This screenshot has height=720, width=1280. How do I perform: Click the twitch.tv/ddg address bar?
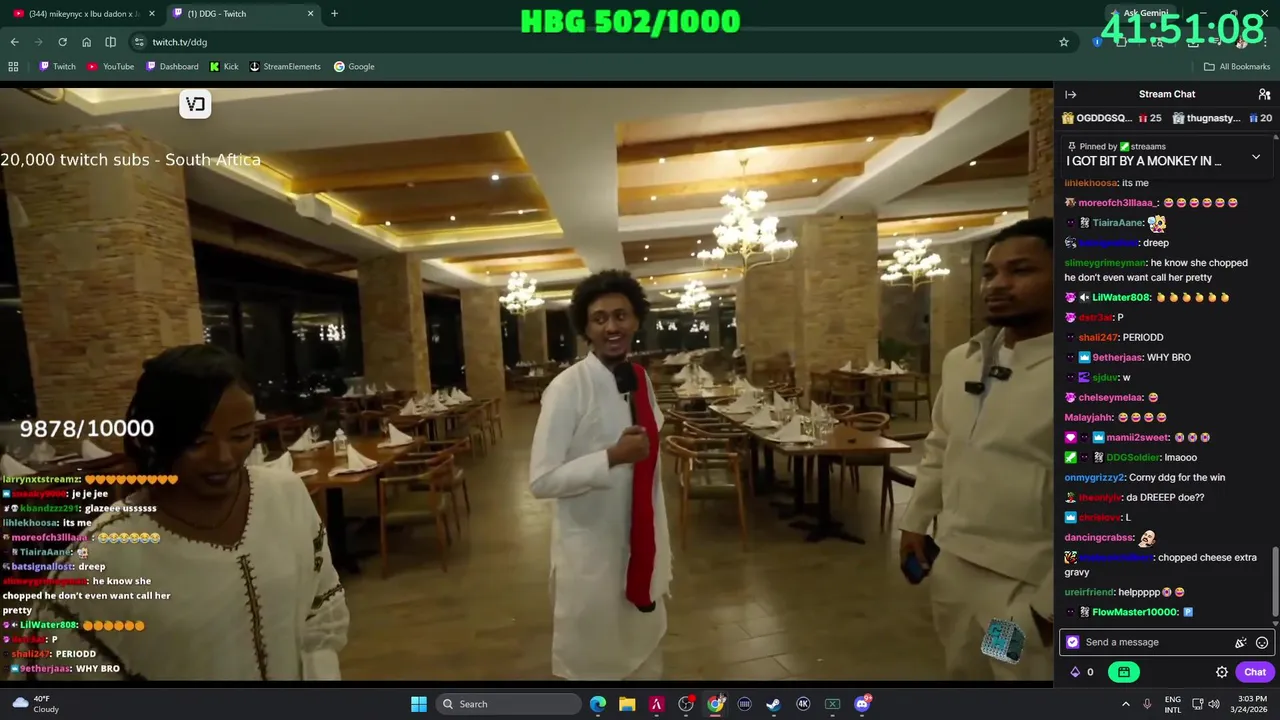600,42
